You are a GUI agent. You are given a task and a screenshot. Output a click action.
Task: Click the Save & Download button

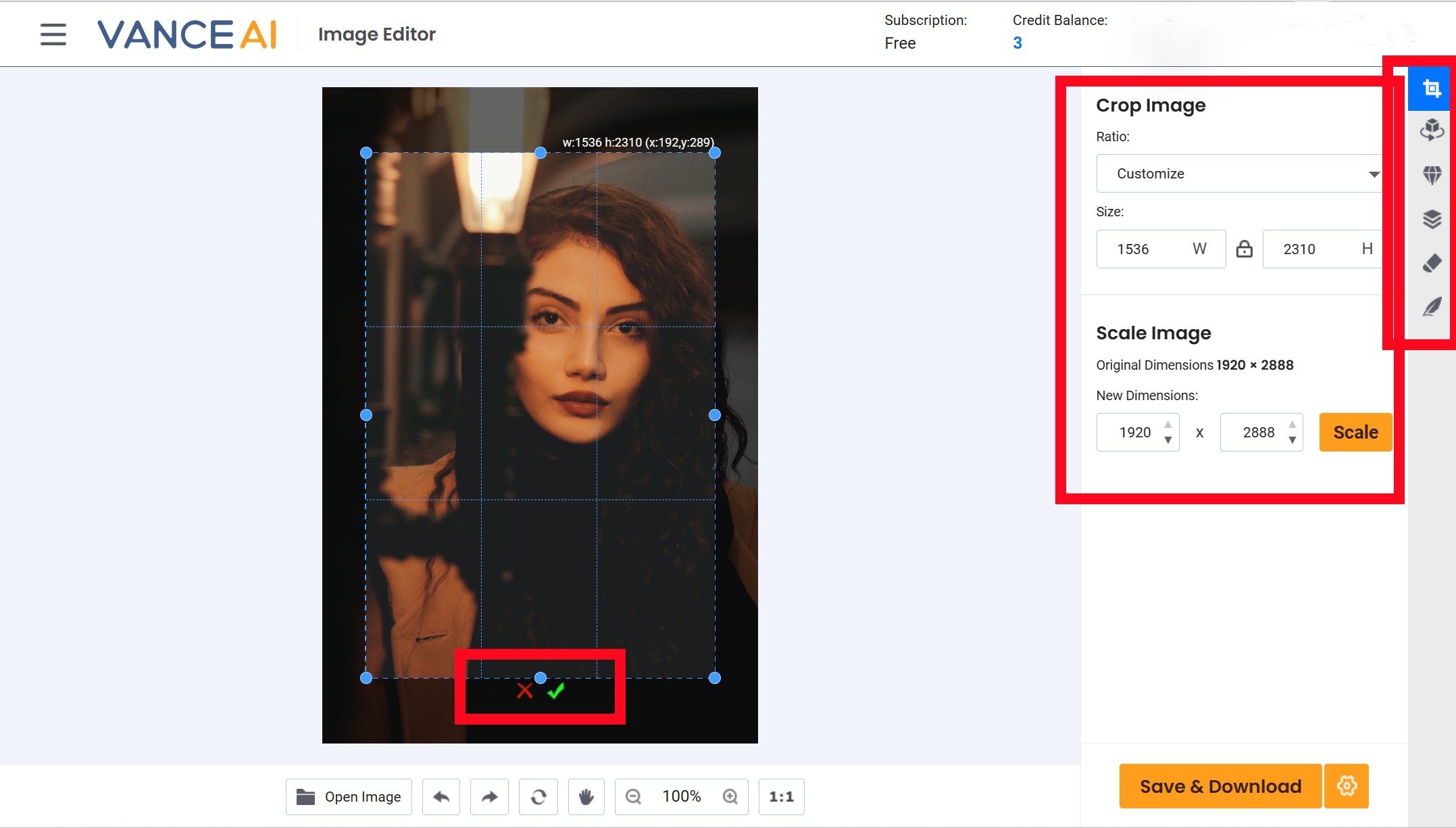coord(1220,786)
